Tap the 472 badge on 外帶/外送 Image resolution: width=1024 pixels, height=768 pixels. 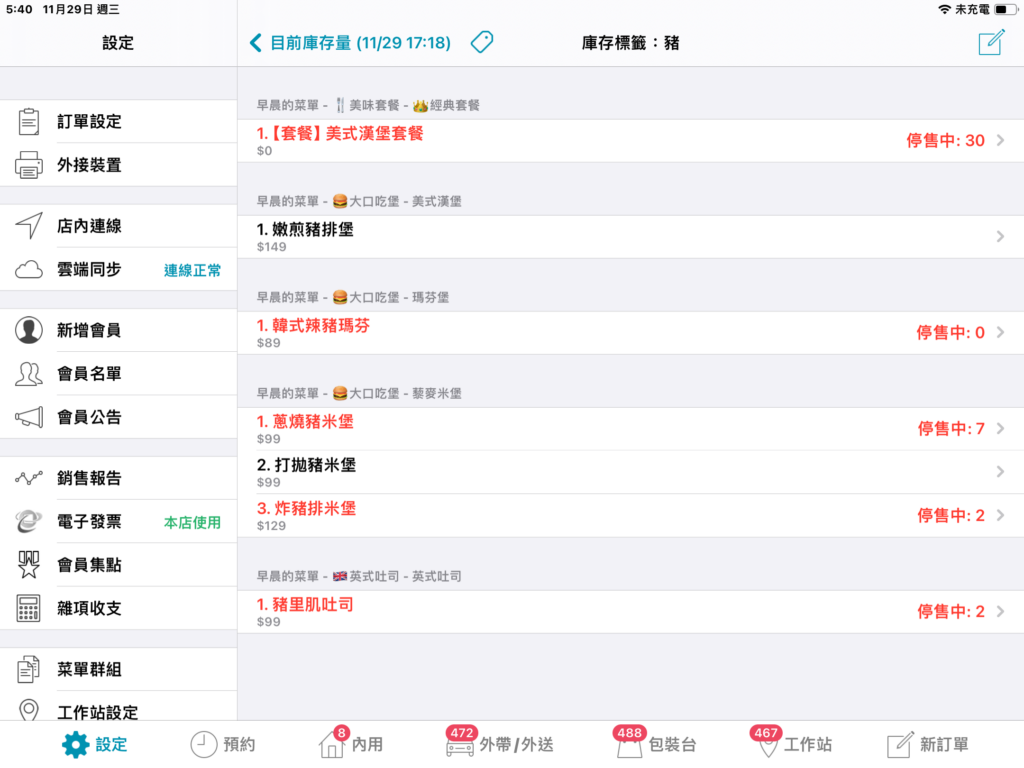(462, 733)
